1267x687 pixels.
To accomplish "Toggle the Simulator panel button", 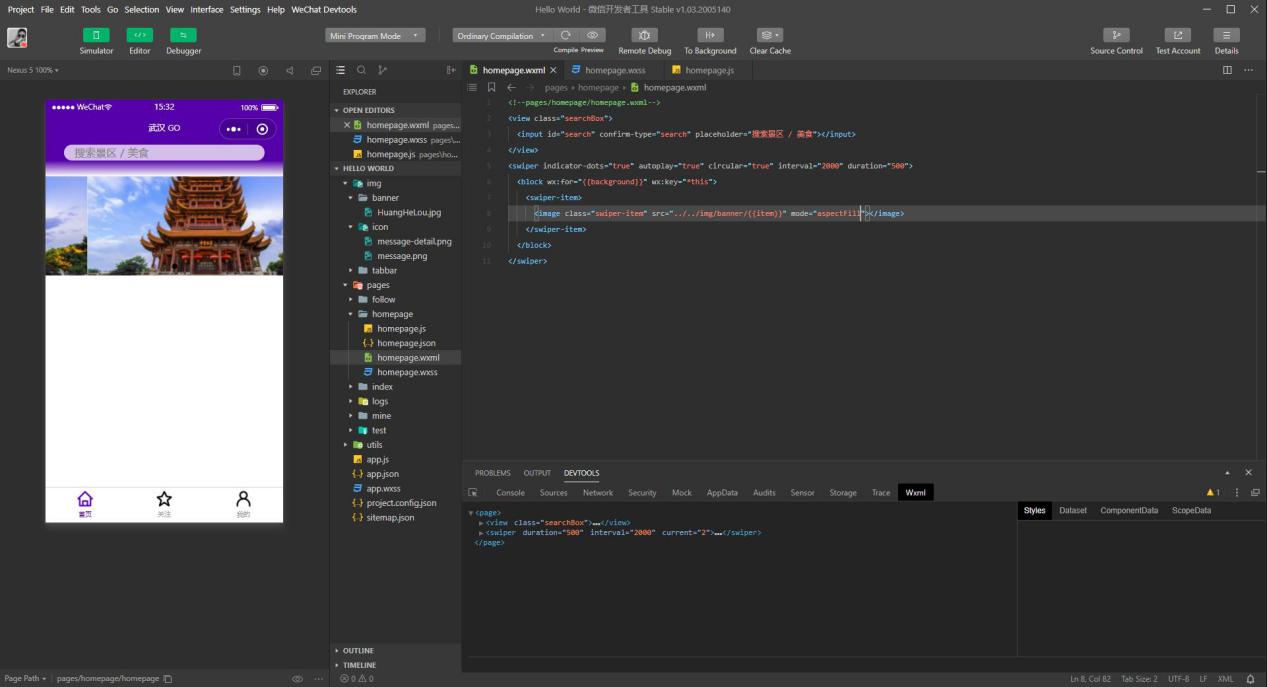I will (96, 35).
